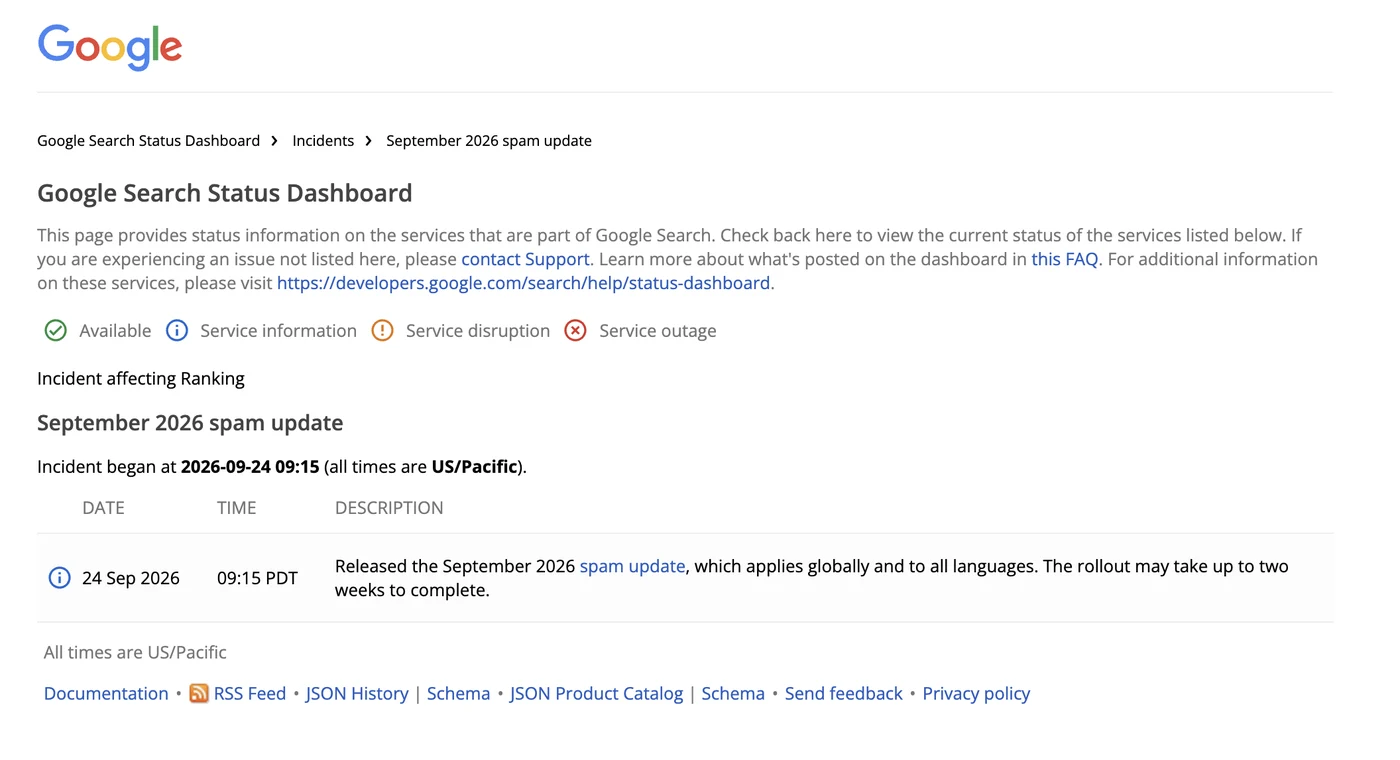The image size is (1400, 760).
Task: Click the chevron after Google Search Status Dashboard breadcrumb
Action: 275,141
